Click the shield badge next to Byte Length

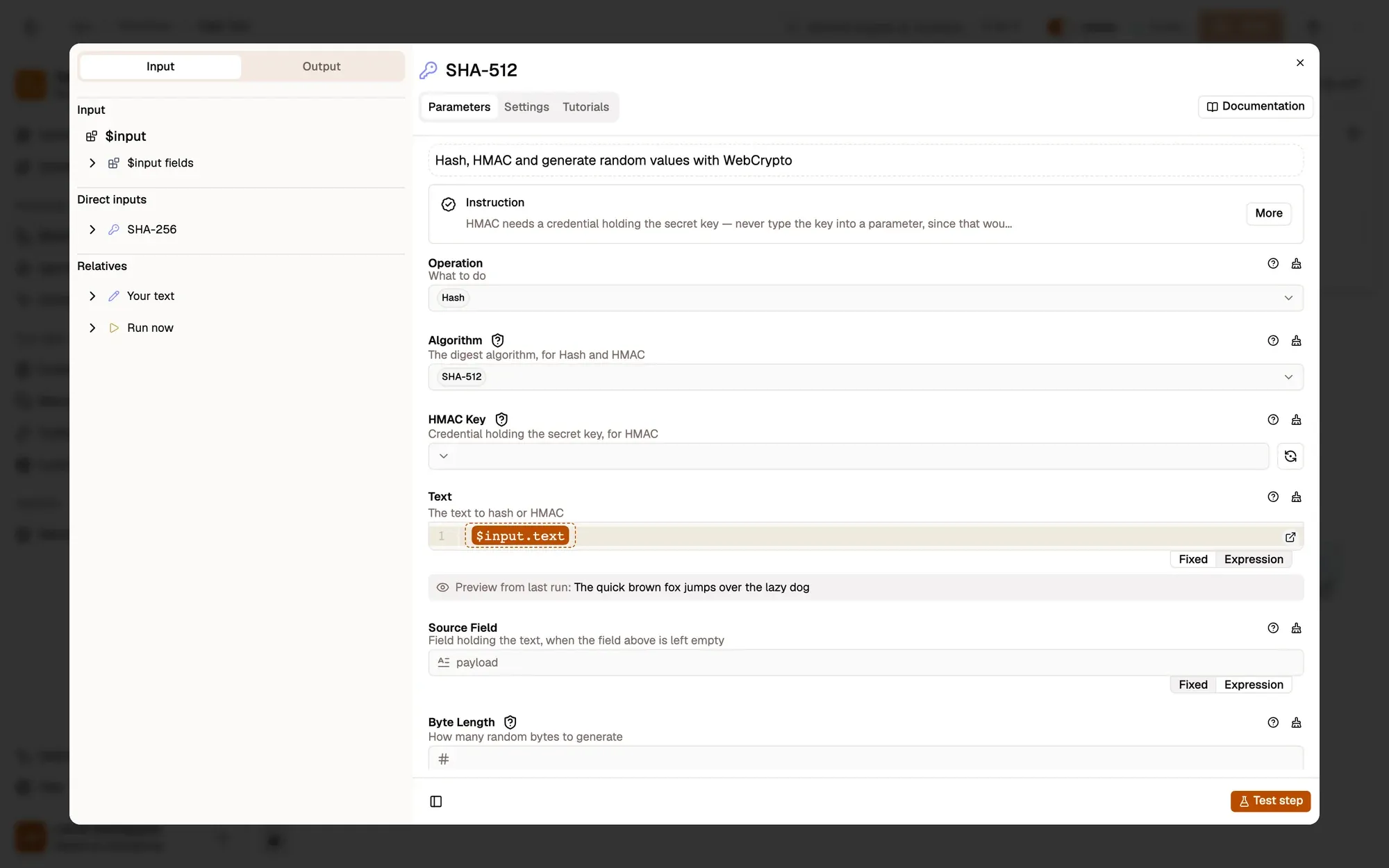[510, 722]
